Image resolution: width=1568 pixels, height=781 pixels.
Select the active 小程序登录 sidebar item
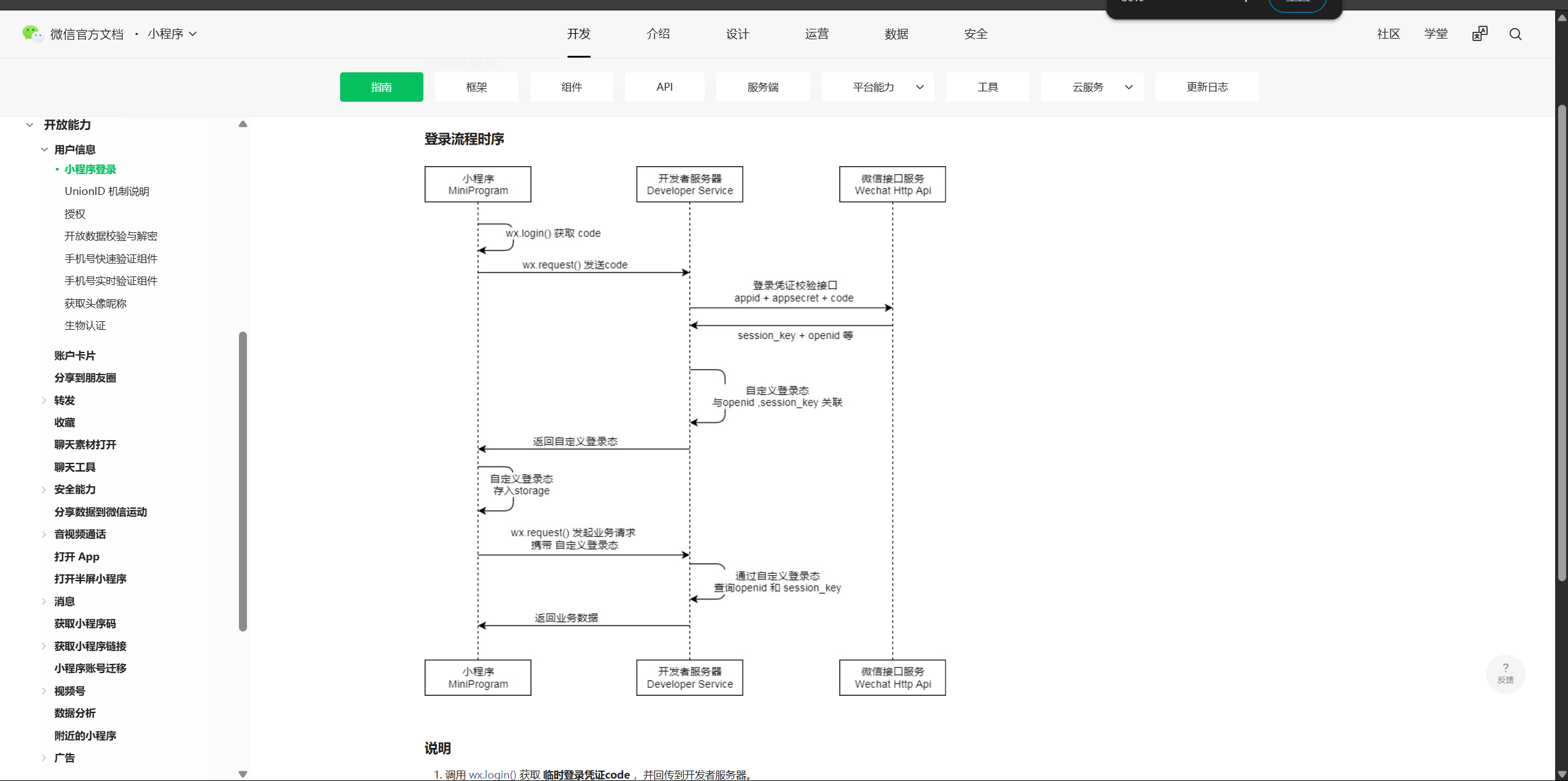pyautogui.click(x=90, y=169)
